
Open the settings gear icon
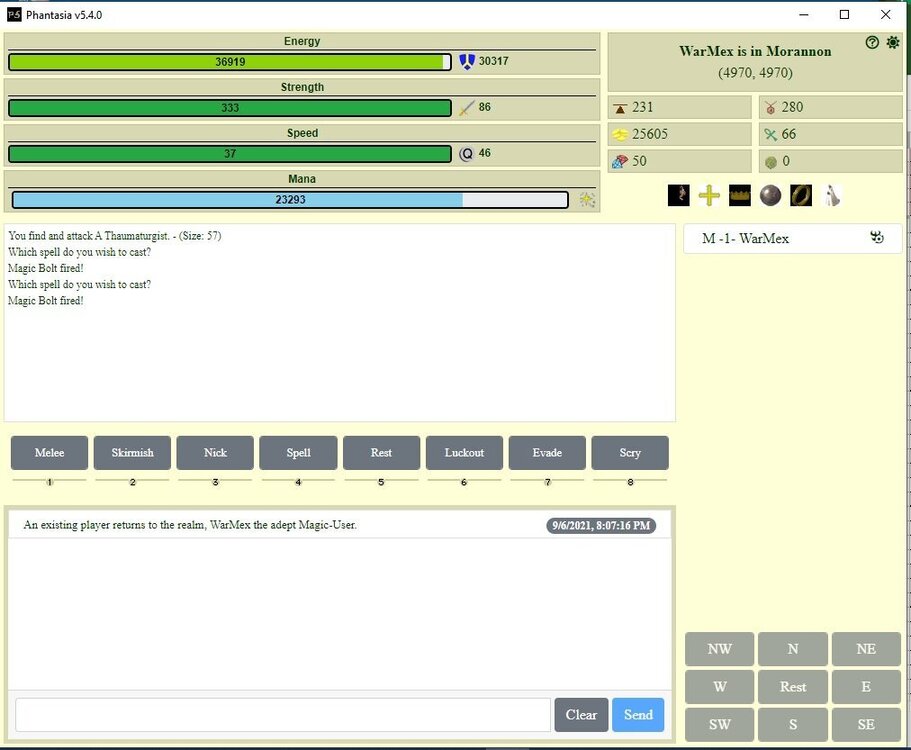[892, 42]
